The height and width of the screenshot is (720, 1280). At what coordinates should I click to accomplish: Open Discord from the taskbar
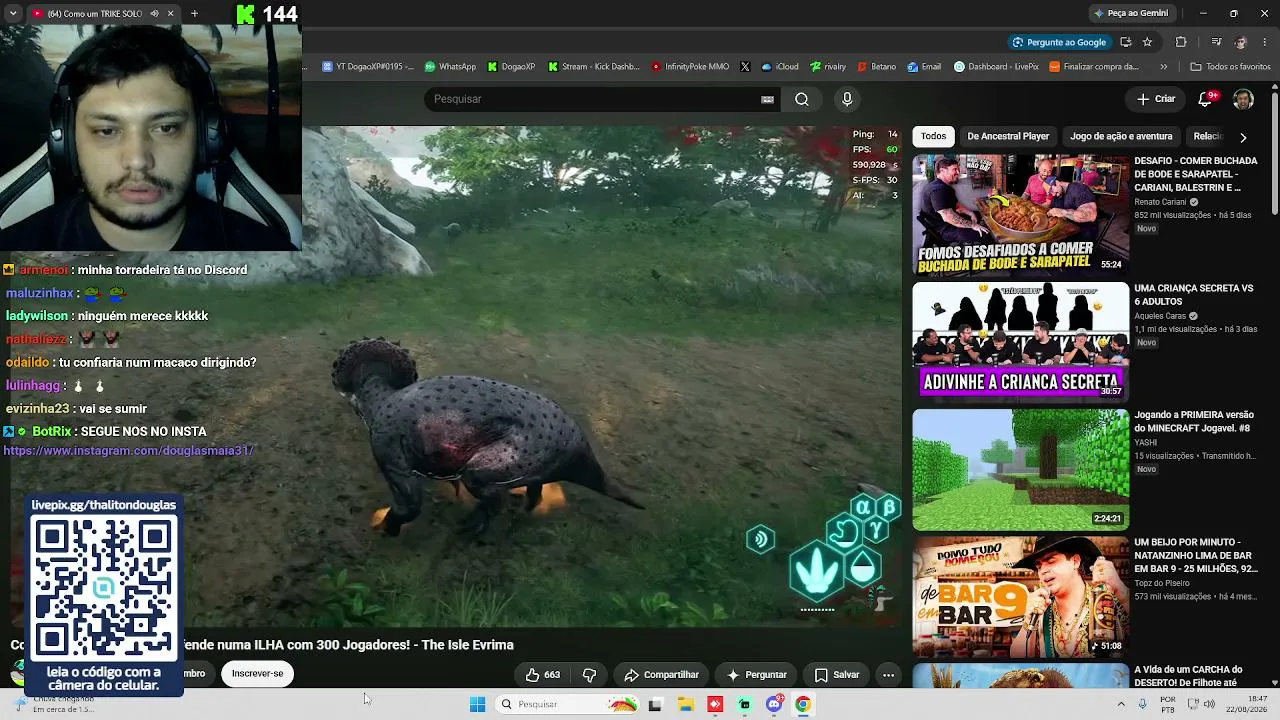773,704
